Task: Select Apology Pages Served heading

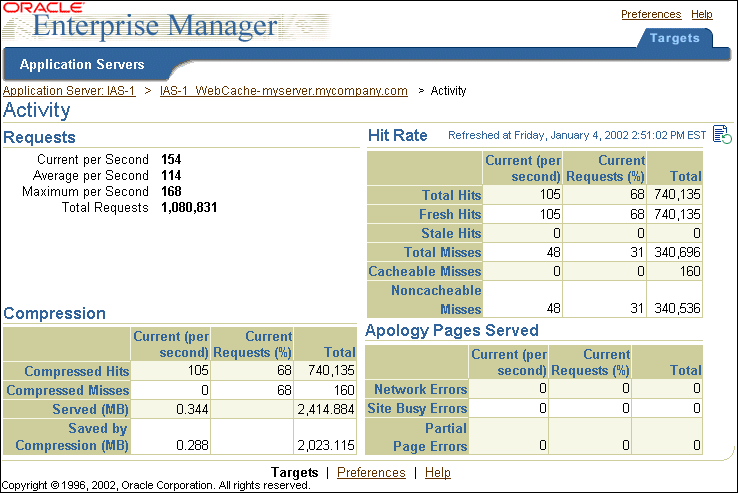Action: [x=452, y=331]
